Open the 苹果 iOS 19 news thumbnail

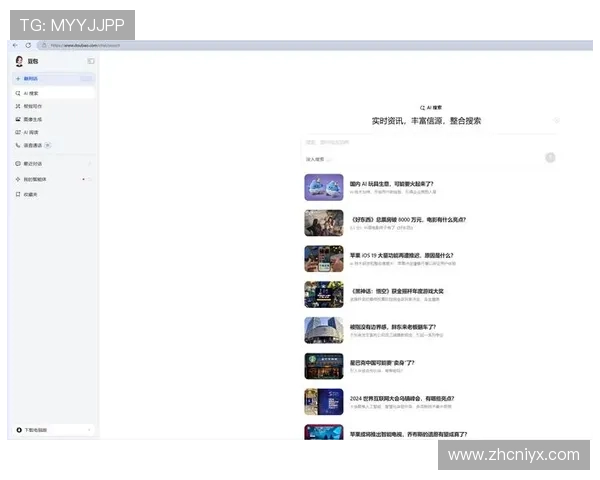click(x=324, y=259)
